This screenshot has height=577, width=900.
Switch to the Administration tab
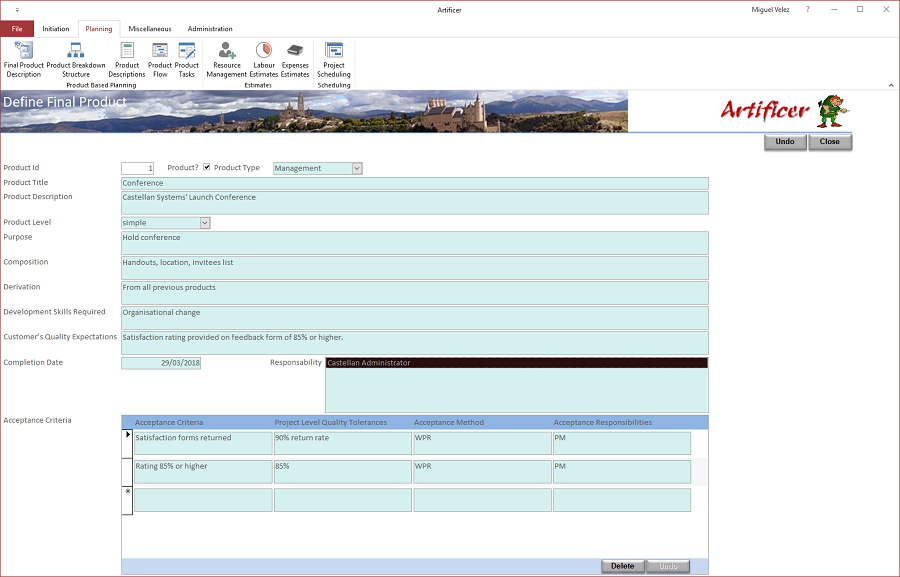point(210,29)
